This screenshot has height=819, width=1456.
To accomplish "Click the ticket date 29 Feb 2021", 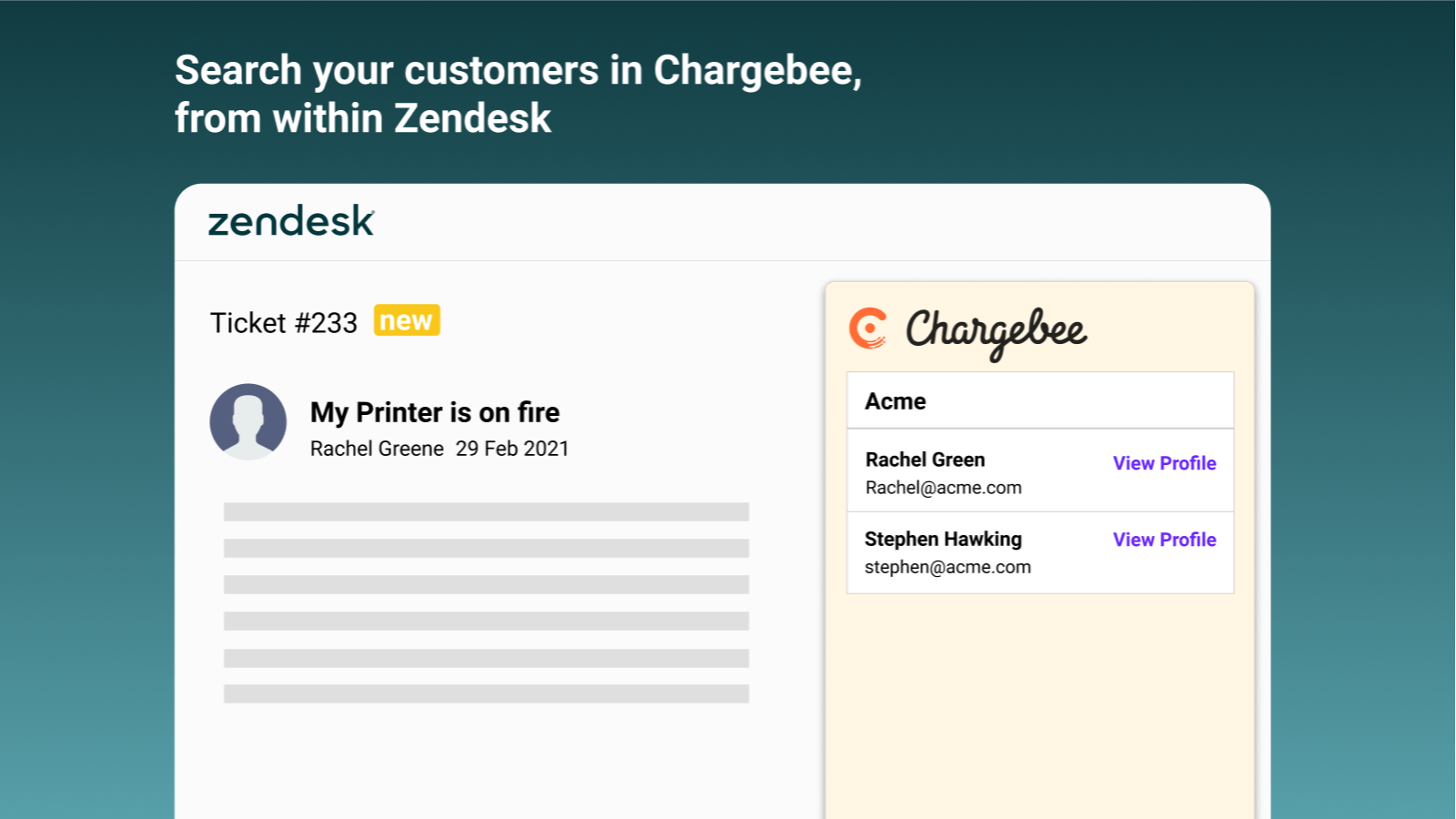I will (x=512, y=449).
